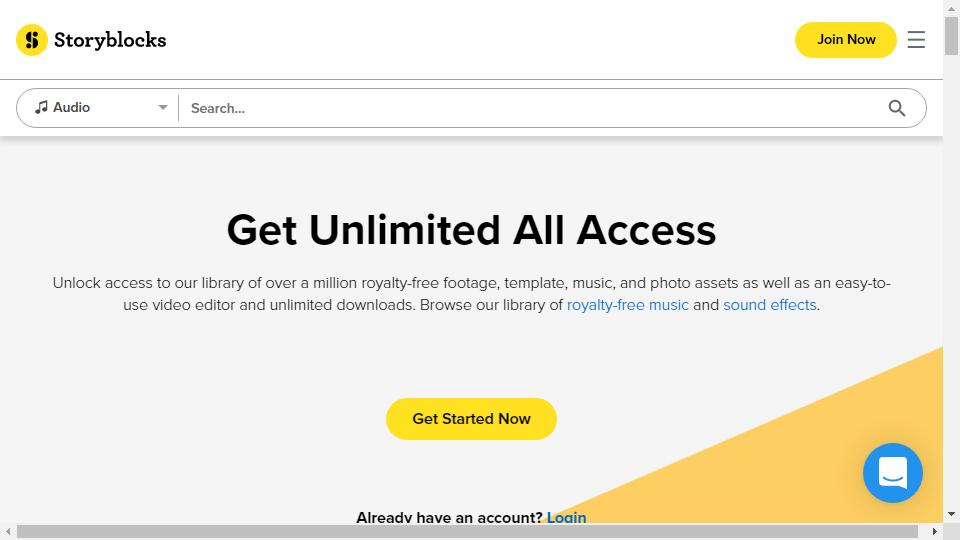Click the horizontal scrollbar left arrow
The image size is (960, 540).
click(8, 531)
